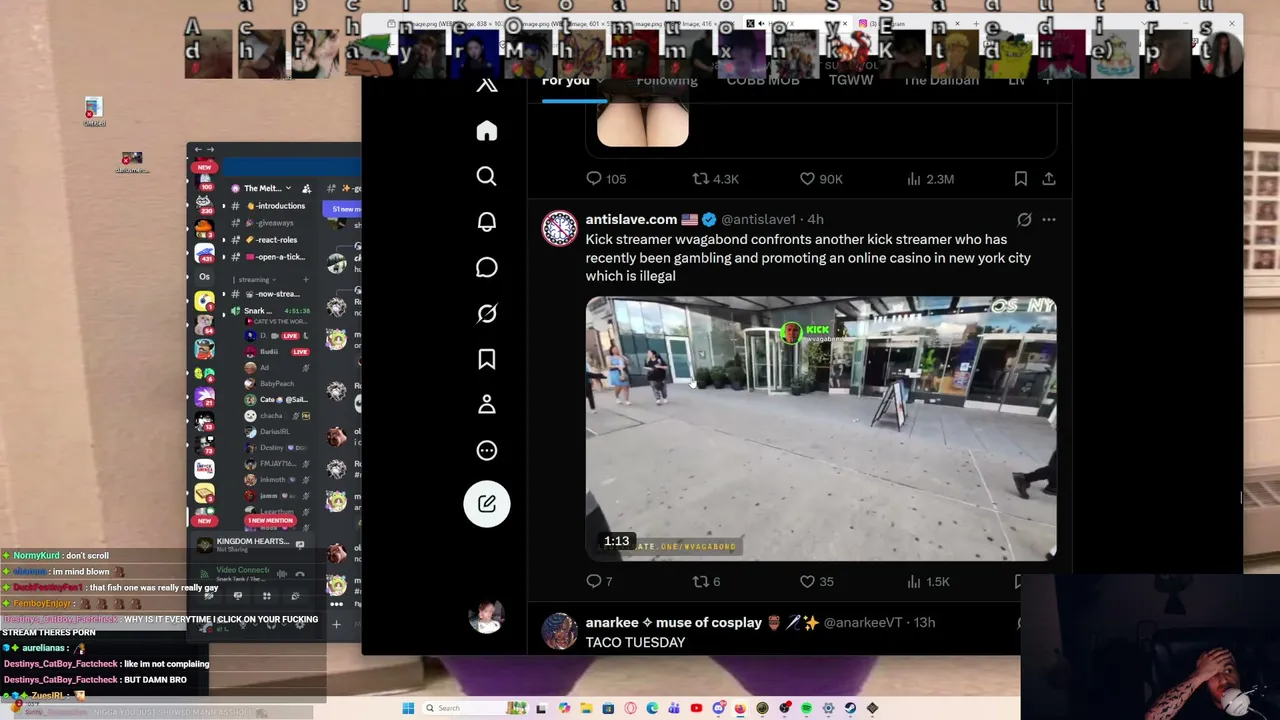1280x720 pixels.
Task: Repost the post with 4.3K reposts
Action: [x=716, y=179]
